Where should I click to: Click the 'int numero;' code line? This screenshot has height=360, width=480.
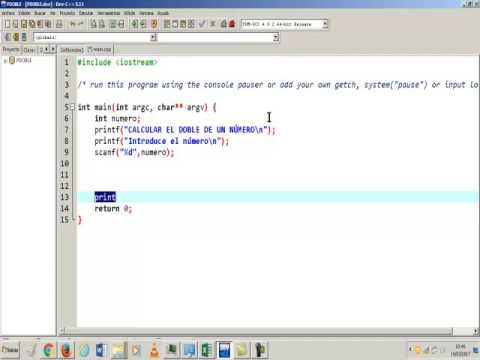[117, 118]
